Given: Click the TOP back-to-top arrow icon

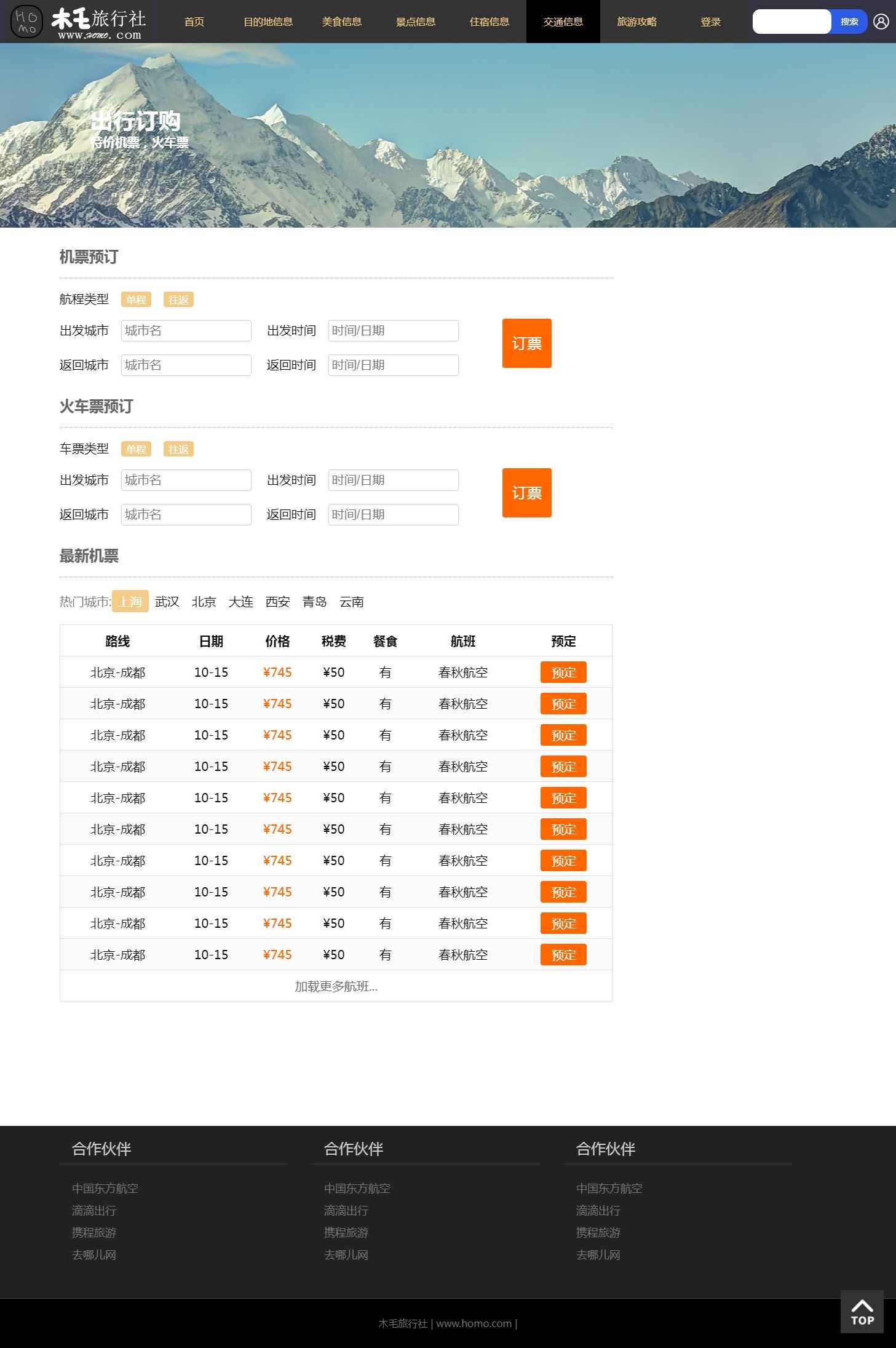Looking at the screenshot, I should tap(862, 1311).
